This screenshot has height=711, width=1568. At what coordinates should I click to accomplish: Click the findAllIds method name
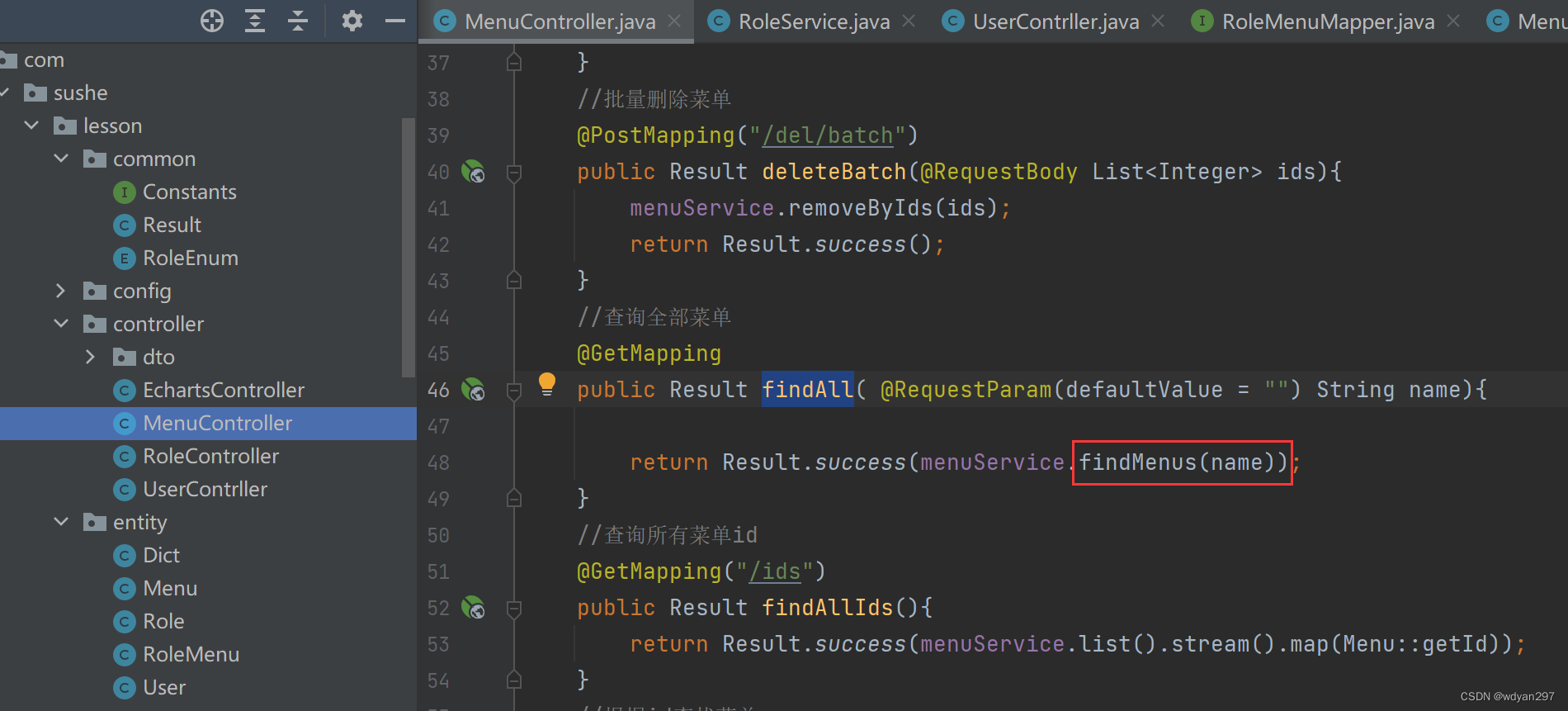click(x=828, y=608)
